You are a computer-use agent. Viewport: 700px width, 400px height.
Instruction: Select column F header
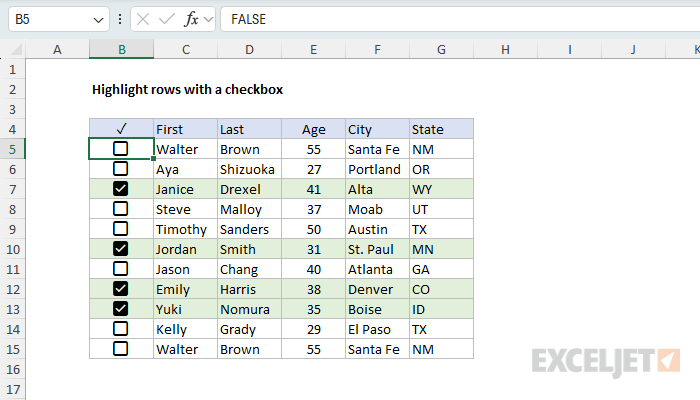(x=377, y=49)
